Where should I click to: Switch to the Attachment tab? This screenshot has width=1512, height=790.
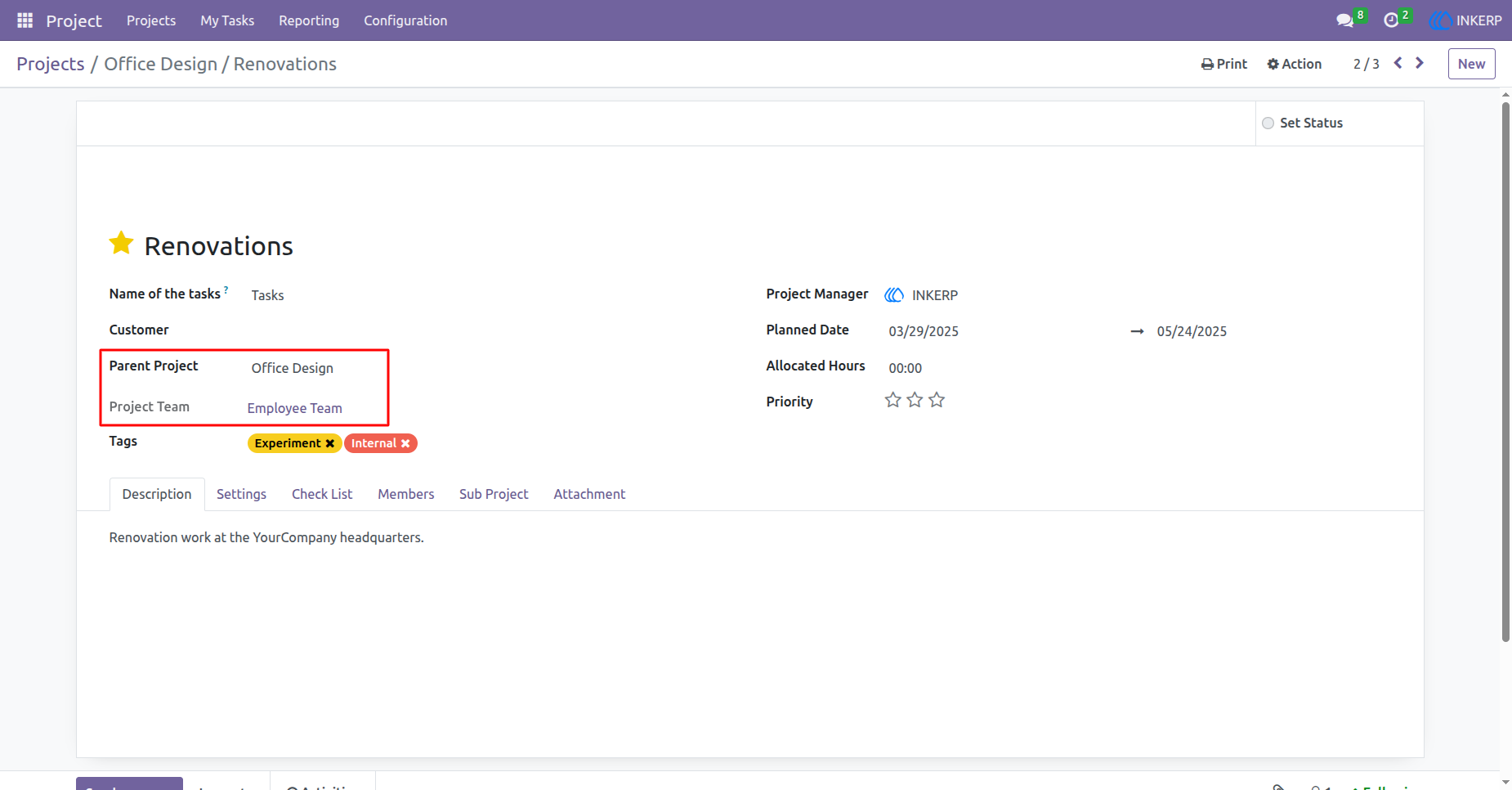(589, 494)
